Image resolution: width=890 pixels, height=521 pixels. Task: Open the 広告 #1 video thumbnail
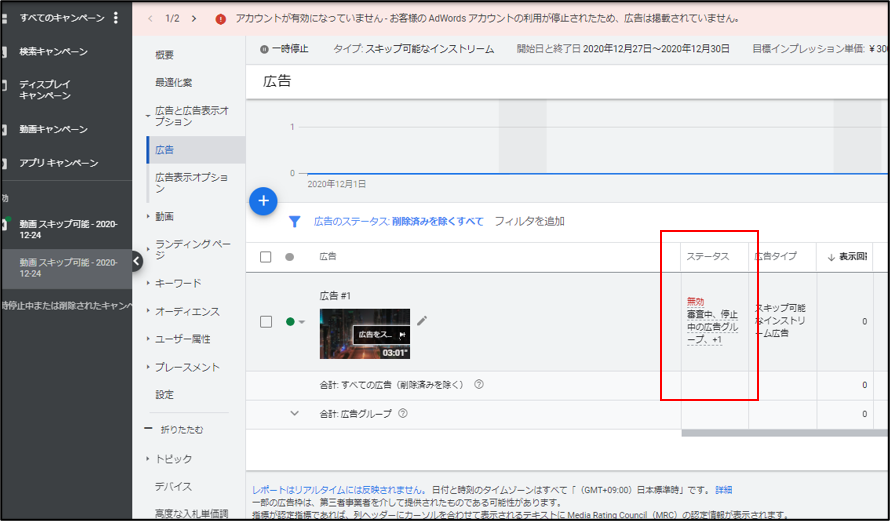point(365,334)
